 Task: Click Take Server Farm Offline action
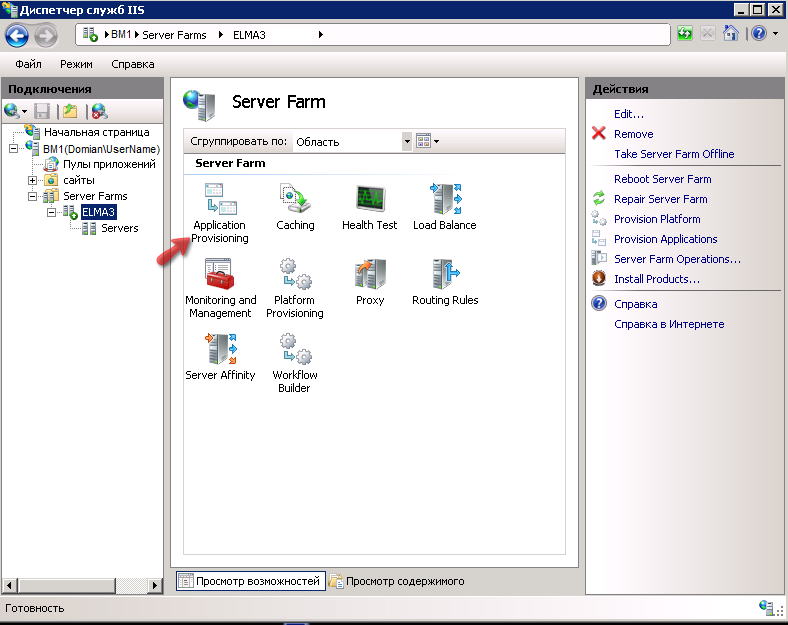point(673,154)
